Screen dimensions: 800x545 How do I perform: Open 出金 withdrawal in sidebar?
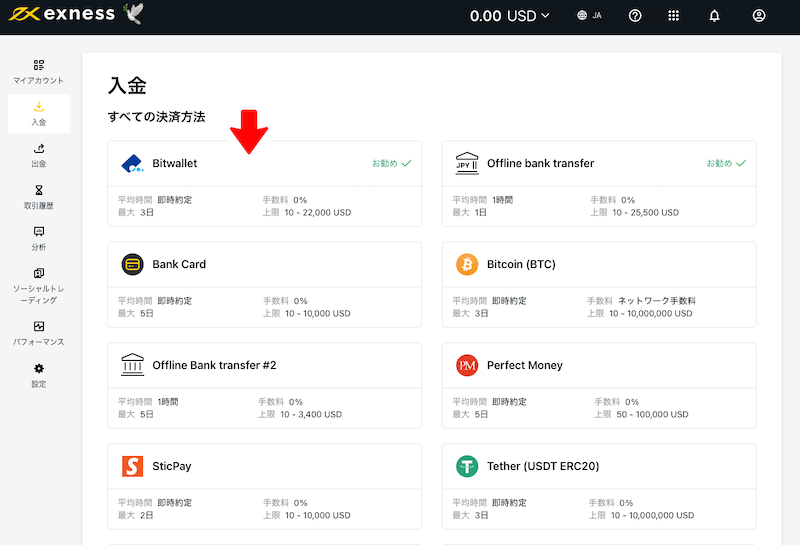pyautogui.click(x=39, y=155)
